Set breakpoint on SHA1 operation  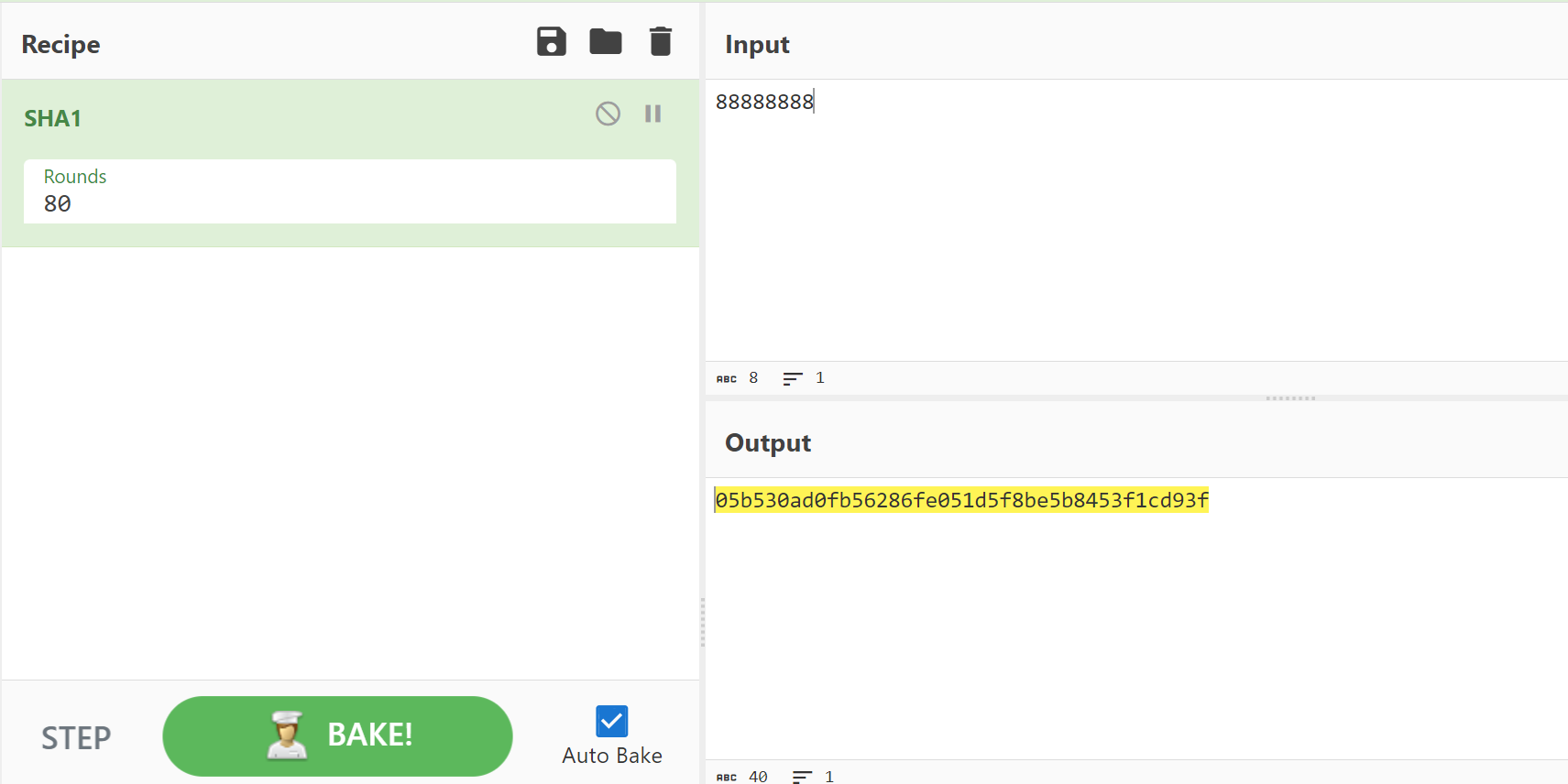click(652, 114)
